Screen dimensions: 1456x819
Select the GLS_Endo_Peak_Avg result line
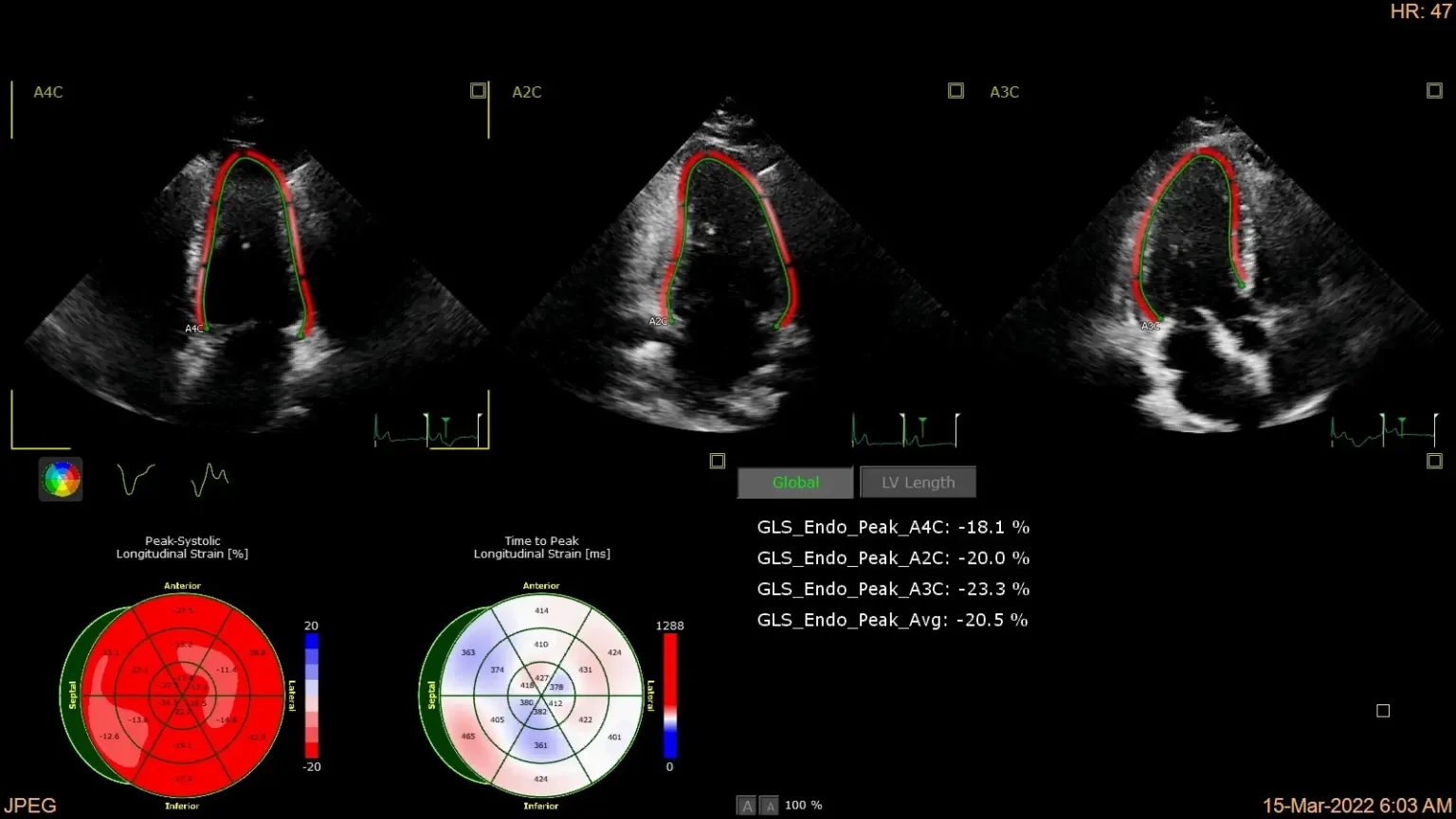click(892, 620)
